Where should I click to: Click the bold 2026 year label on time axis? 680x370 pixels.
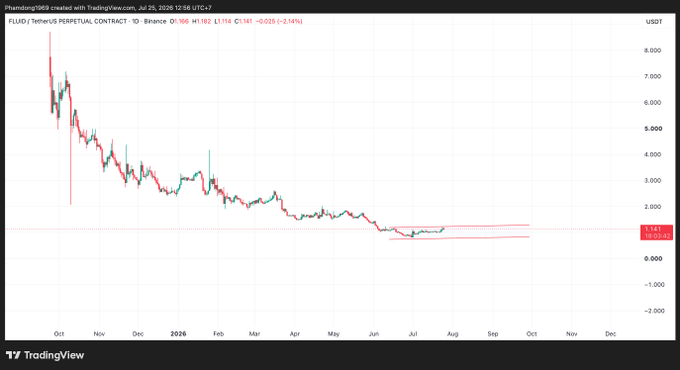[178, 334]
